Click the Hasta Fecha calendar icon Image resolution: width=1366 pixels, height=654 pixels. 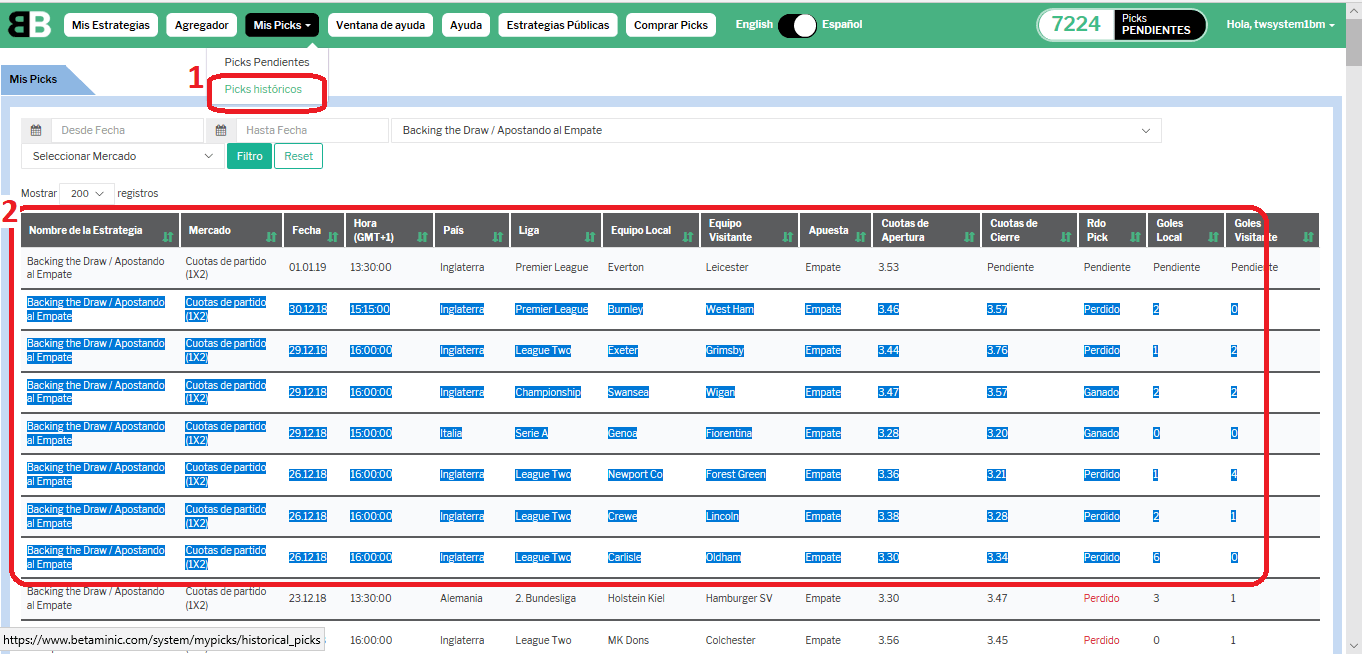tap(221, 130)
